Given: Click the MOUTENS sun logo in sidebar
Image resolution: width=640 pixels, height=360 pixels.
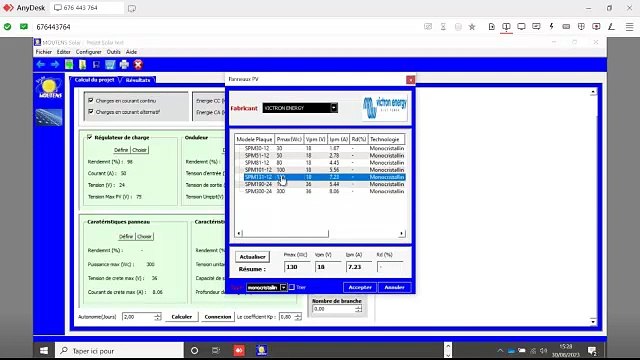Looking at the screenshot, I should (49, 87).
